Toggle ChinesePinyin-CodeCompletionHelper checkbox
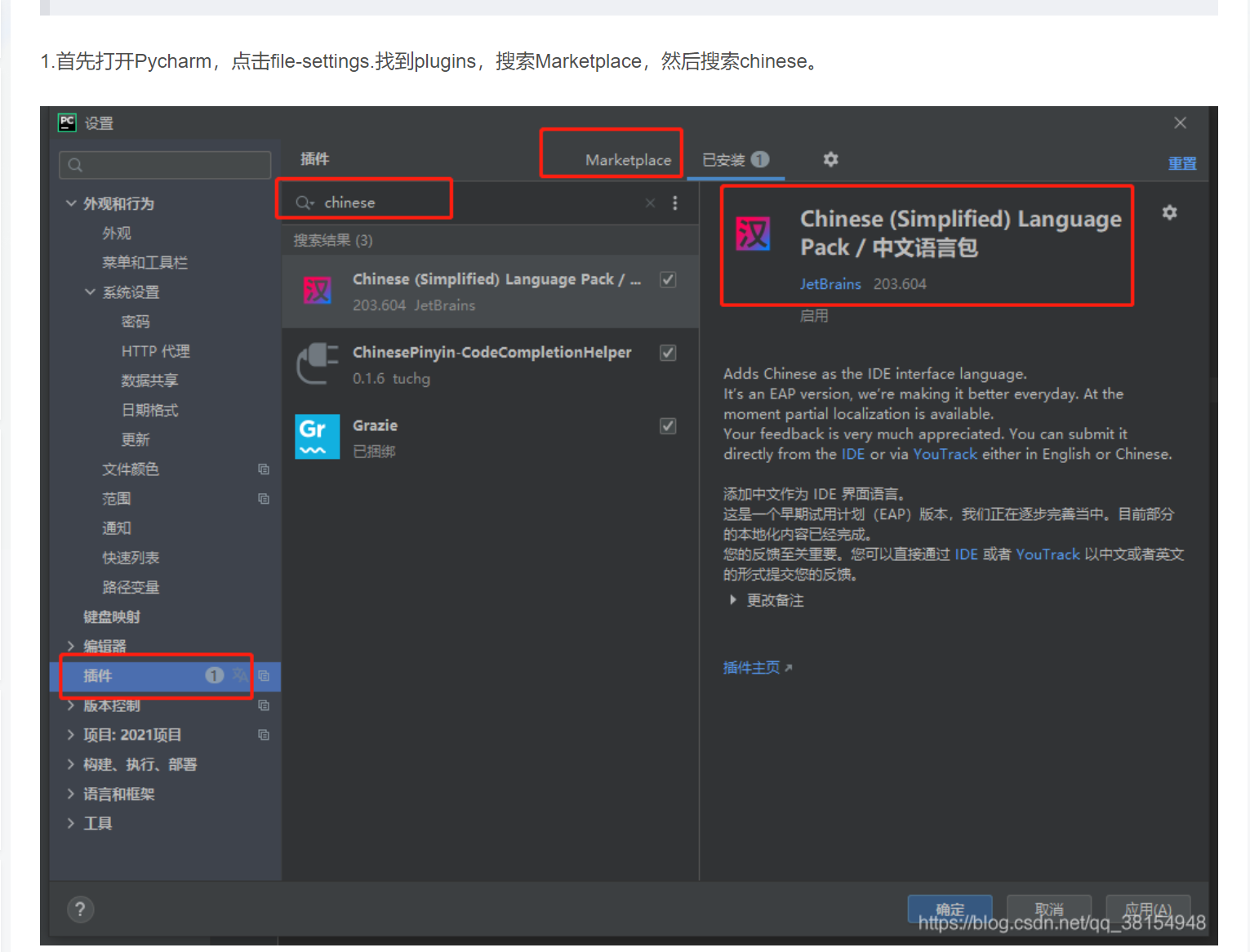 [668, 353]
